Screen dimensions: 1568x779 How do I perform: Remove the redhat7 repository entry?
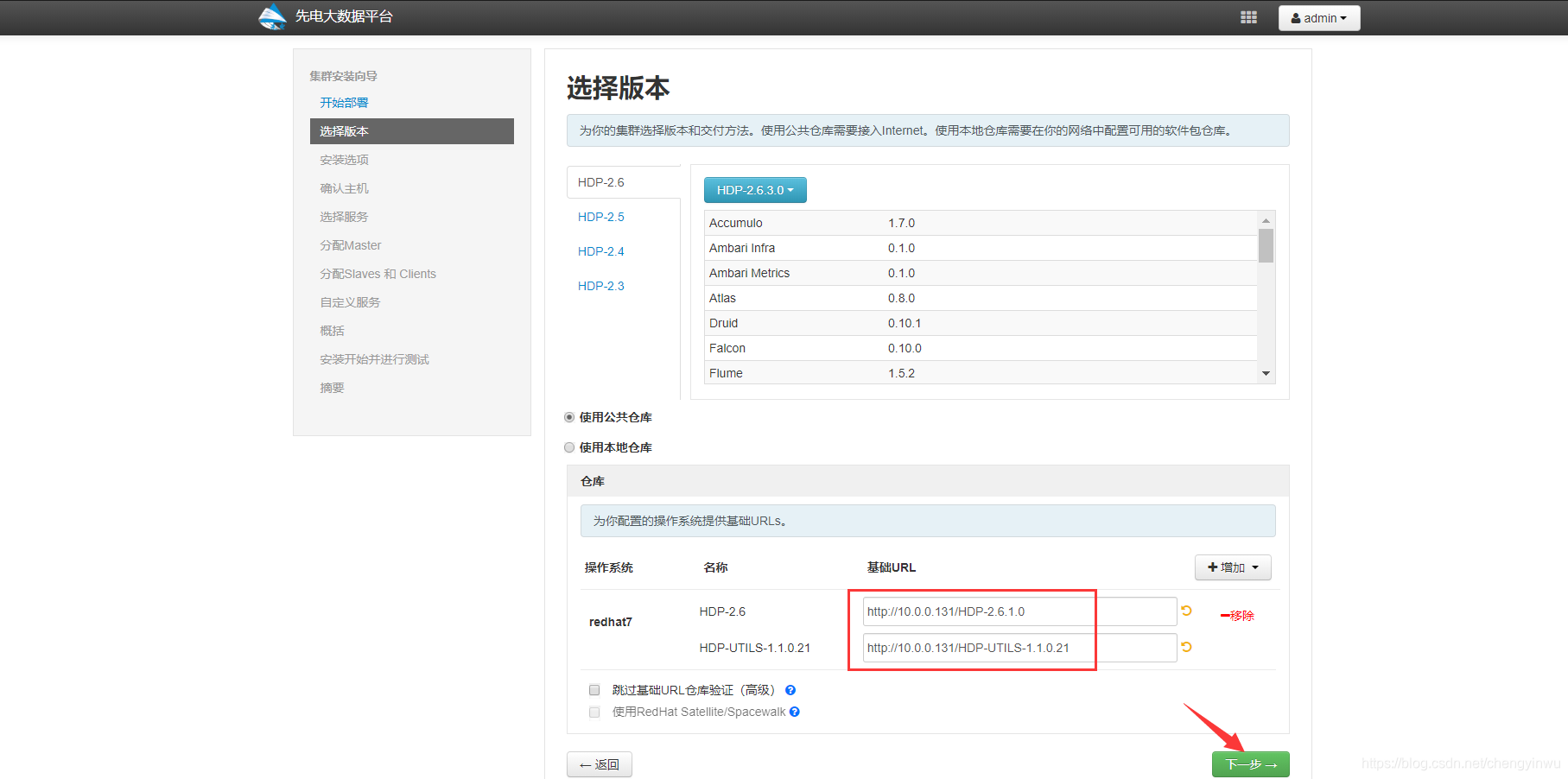pos(1237,616)
